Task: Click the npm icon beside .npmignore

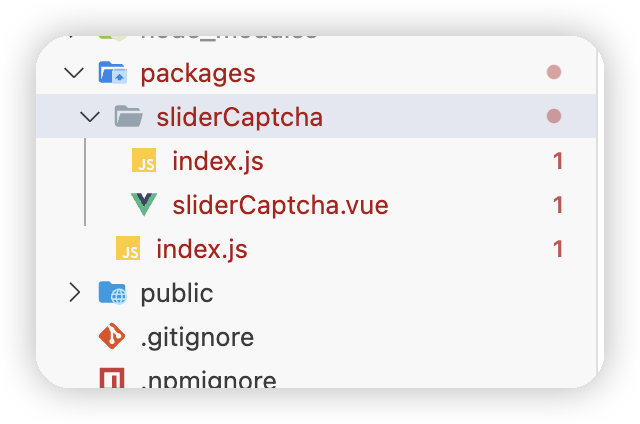Action: click(x=112, y=380)
